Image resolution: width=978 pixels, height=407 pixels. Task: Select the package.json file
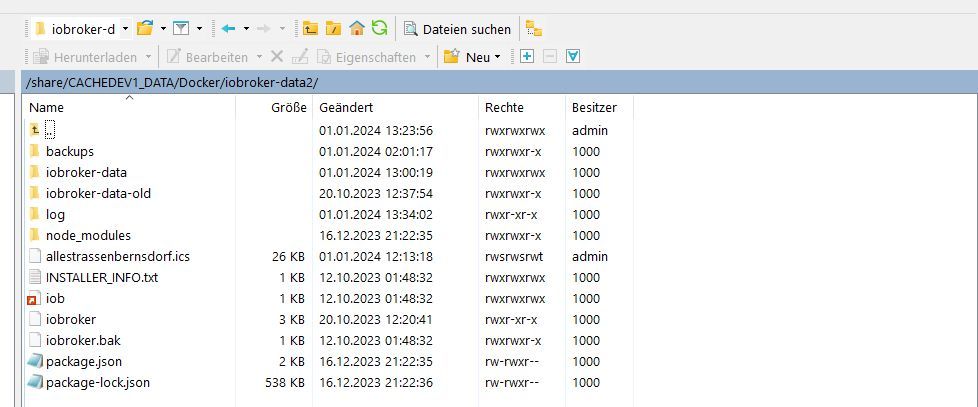tap(84, 362)
